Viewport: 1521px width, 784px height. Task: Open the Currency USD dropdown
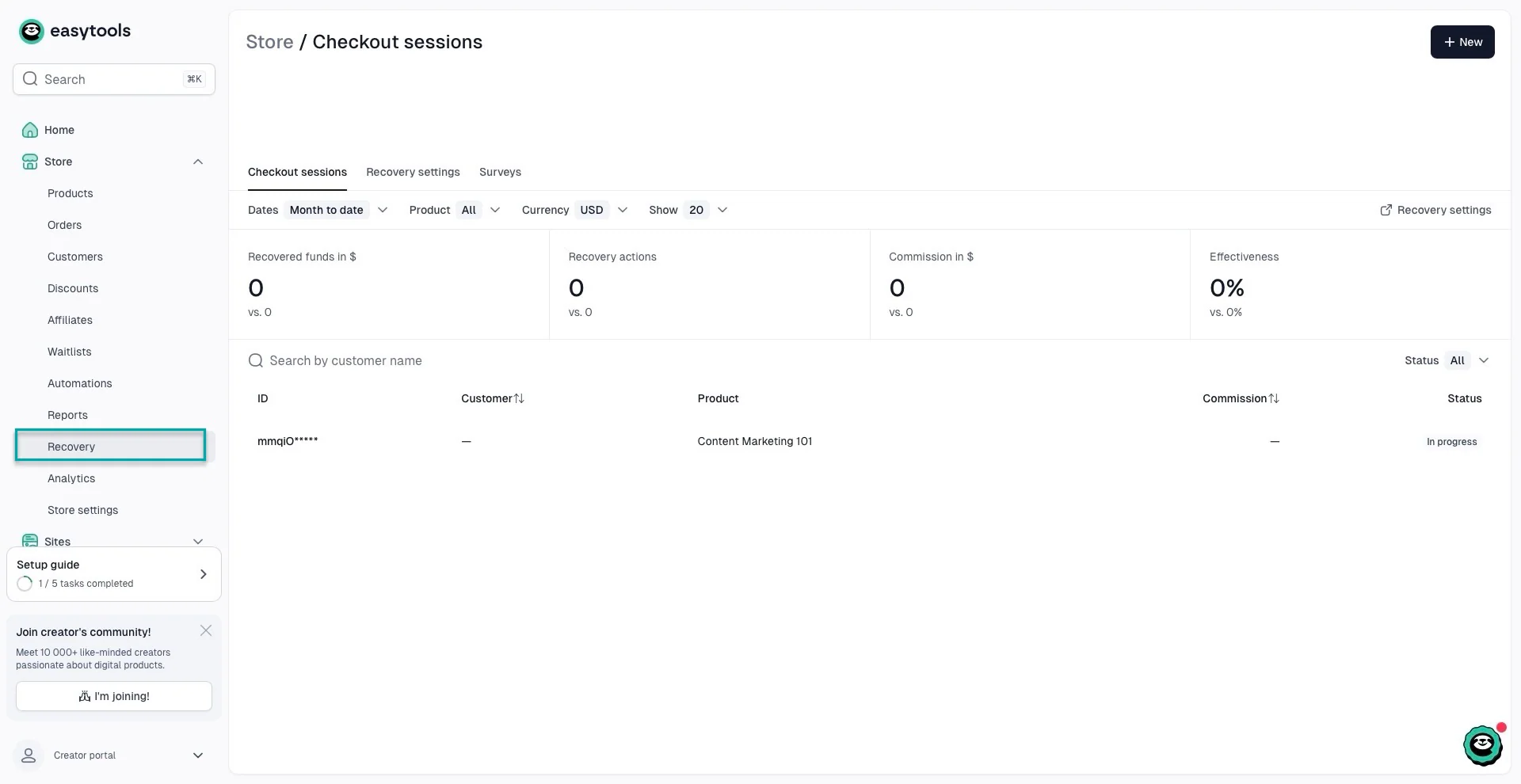574,210
